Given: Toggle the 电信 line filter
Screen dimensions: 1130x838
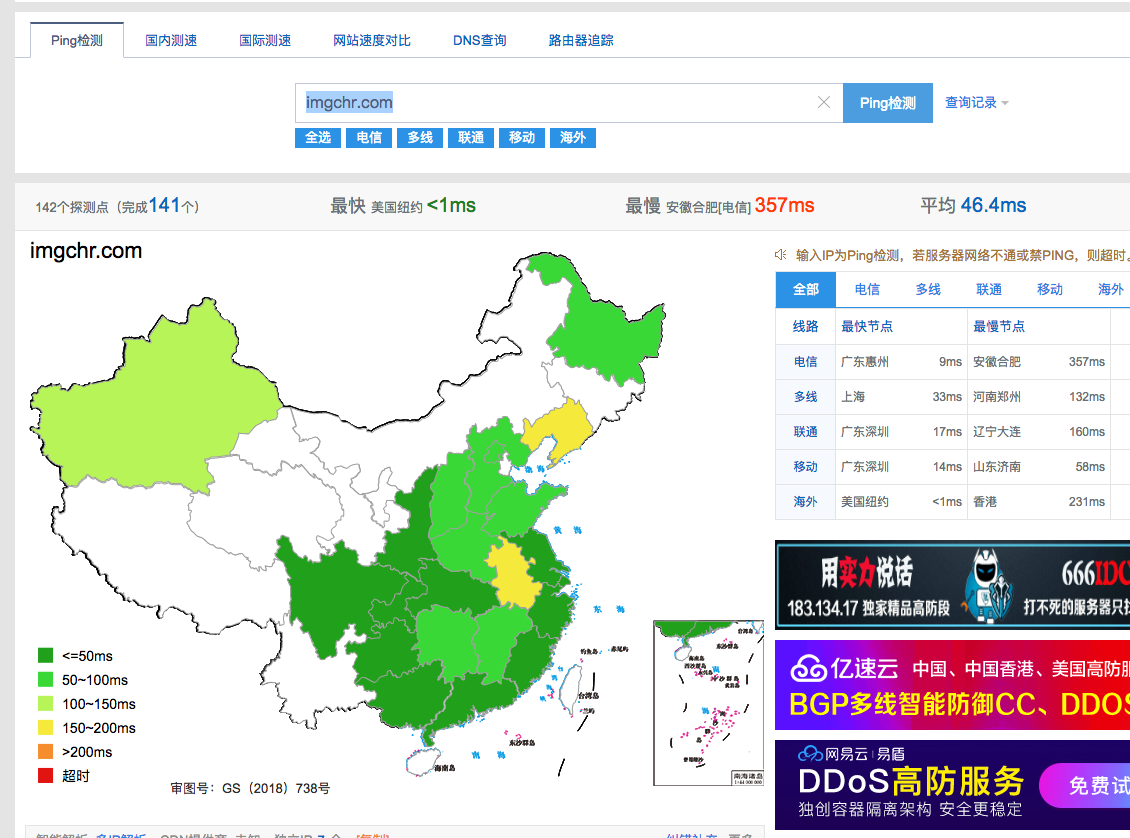Looking at the screenshot, I should [x=369, y=138].
